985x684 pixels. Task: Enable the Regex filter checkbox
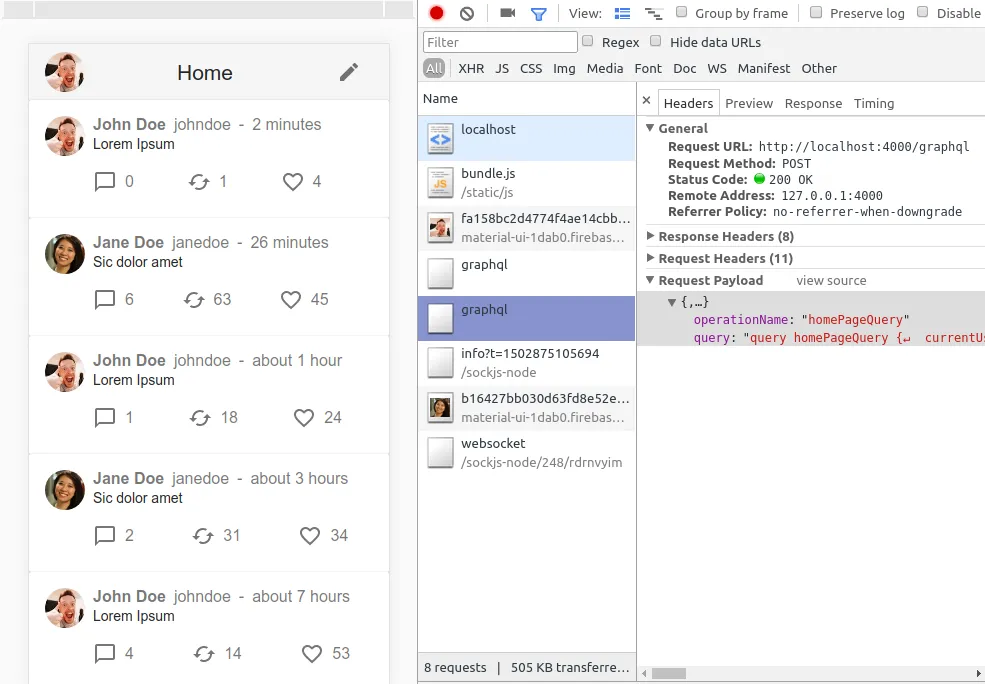pos(588,42)
